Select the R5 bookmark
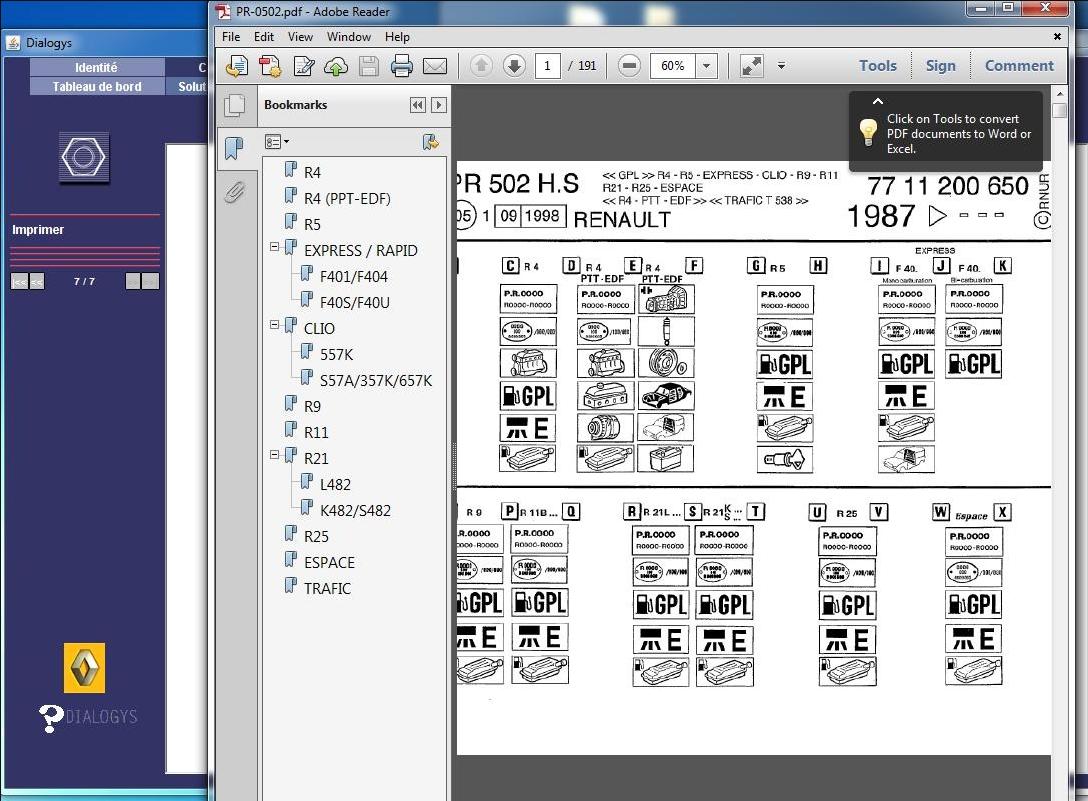Viewport: 1088px width, 801px height. pyautogui.click(x=312, y=224)
